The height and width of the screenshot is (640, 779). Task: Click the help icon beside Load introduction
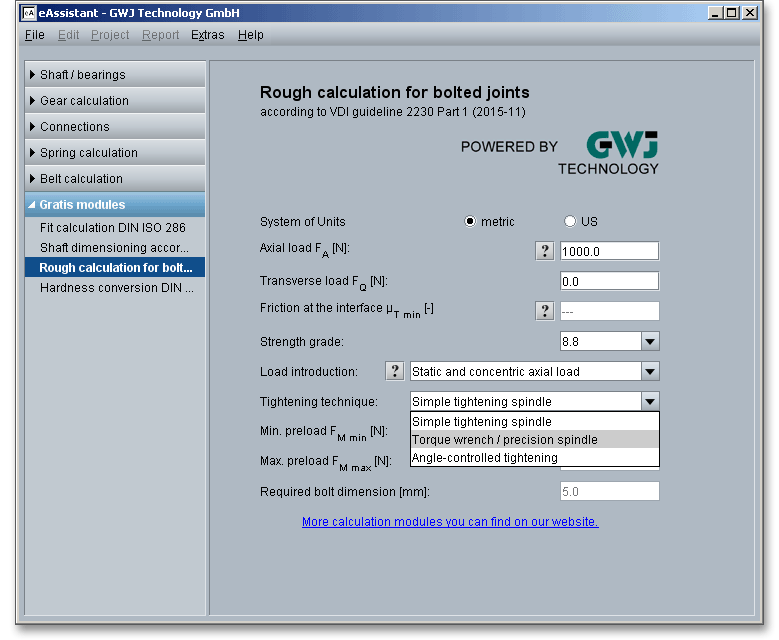pos(395,371)
